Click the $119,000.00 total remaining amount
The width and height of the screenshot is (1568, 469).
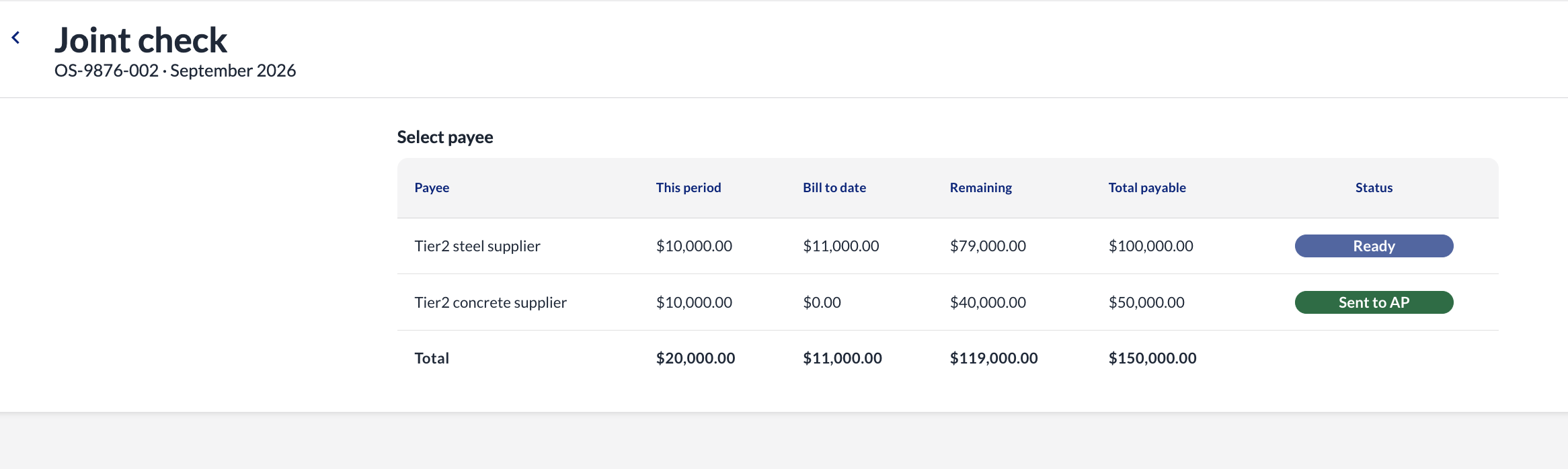coord(994,358)
